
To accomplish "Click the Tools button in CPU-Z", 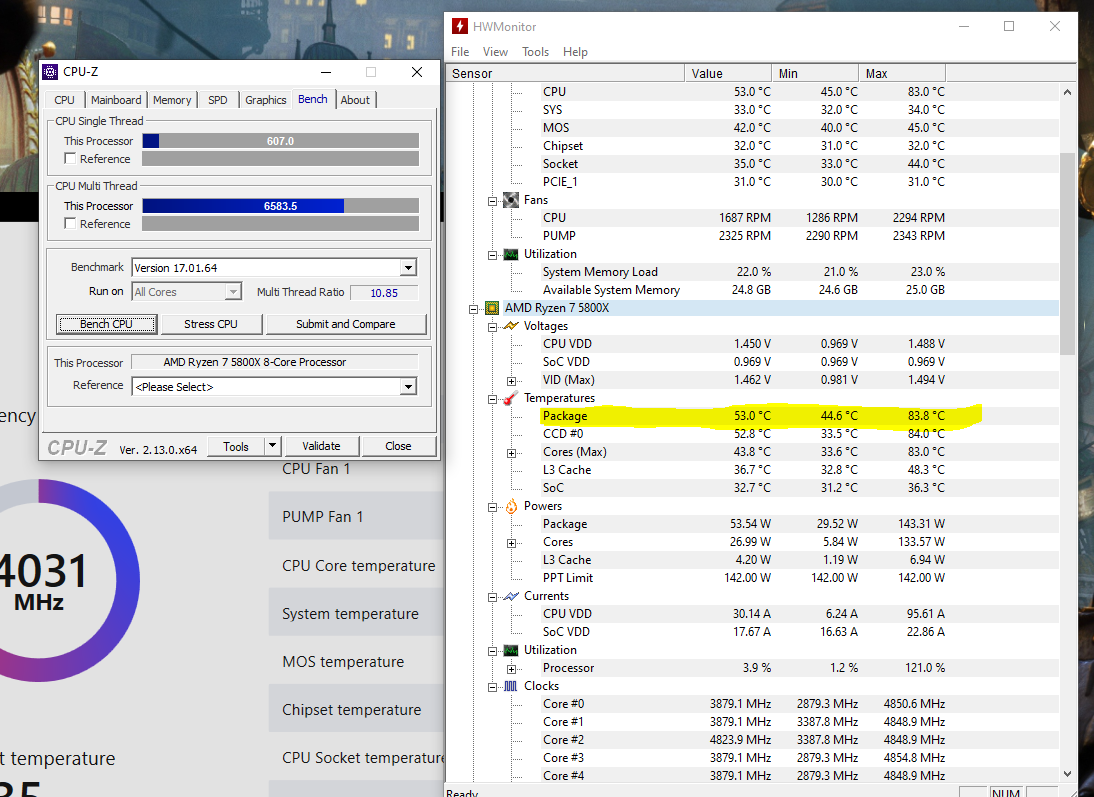I will click(236, 446).
